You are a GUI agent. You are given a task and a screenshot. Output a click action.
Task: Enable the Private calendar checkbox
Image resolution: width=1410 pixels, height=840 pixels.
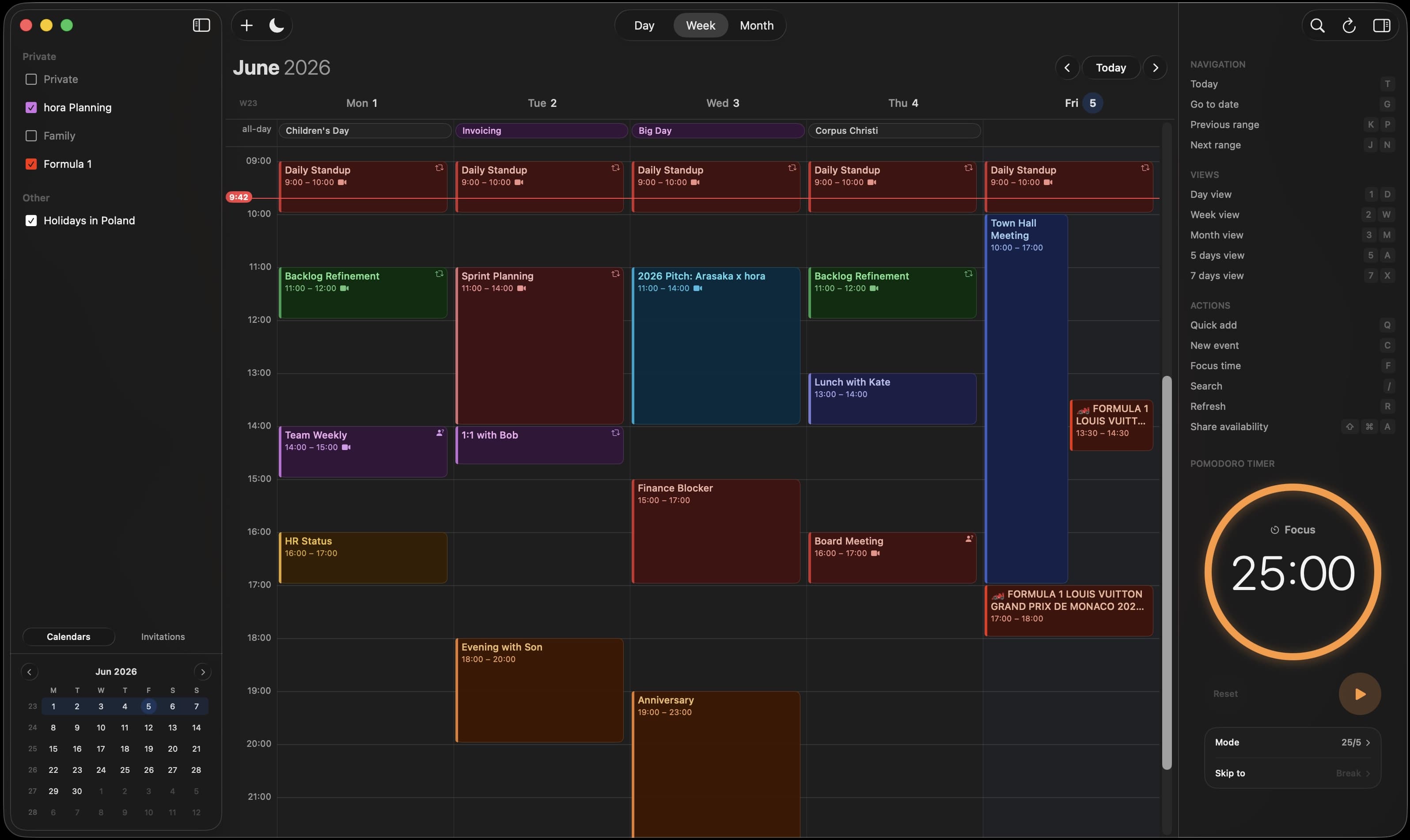tap(31, 79)
